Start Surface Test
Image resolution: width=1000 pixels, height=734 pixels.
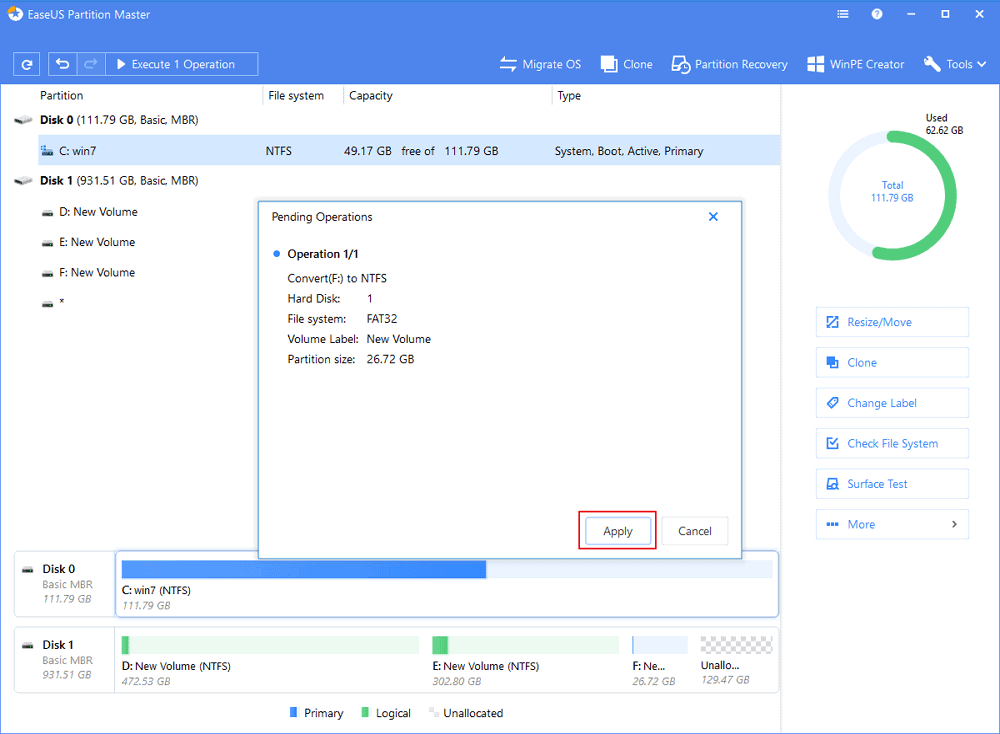point(892,484)
